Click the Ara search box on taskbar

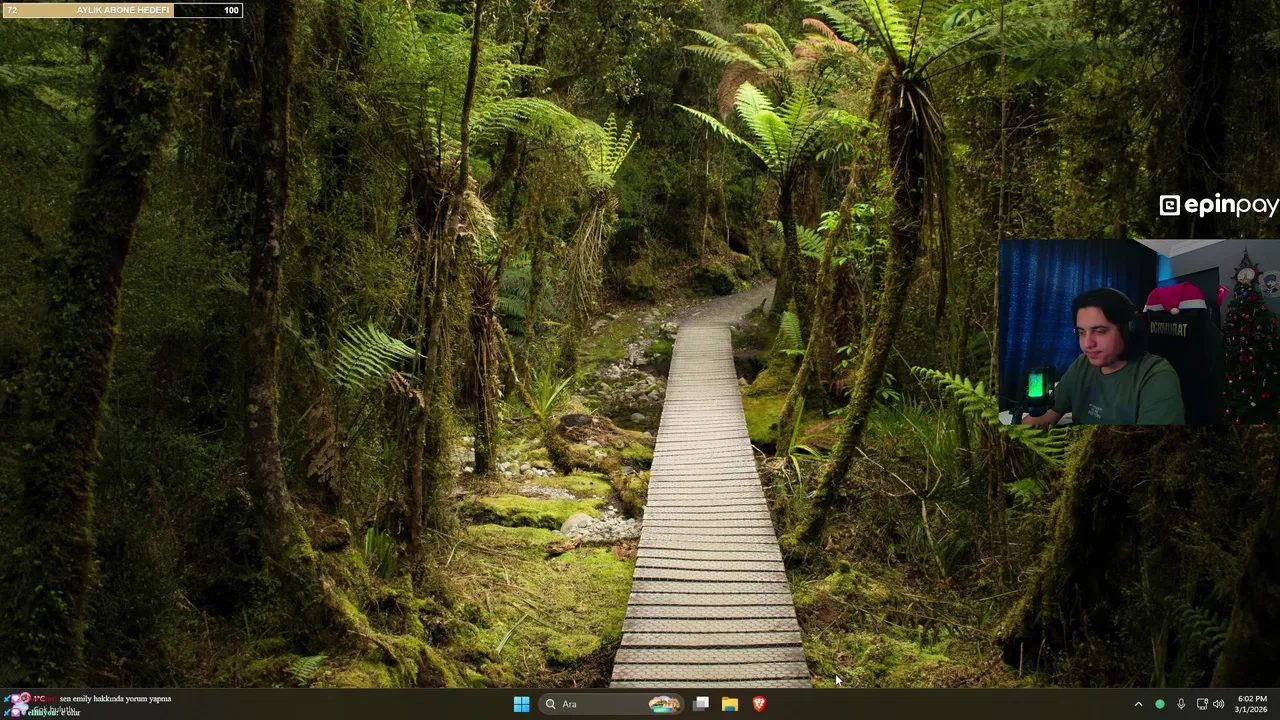click(611, 704)
